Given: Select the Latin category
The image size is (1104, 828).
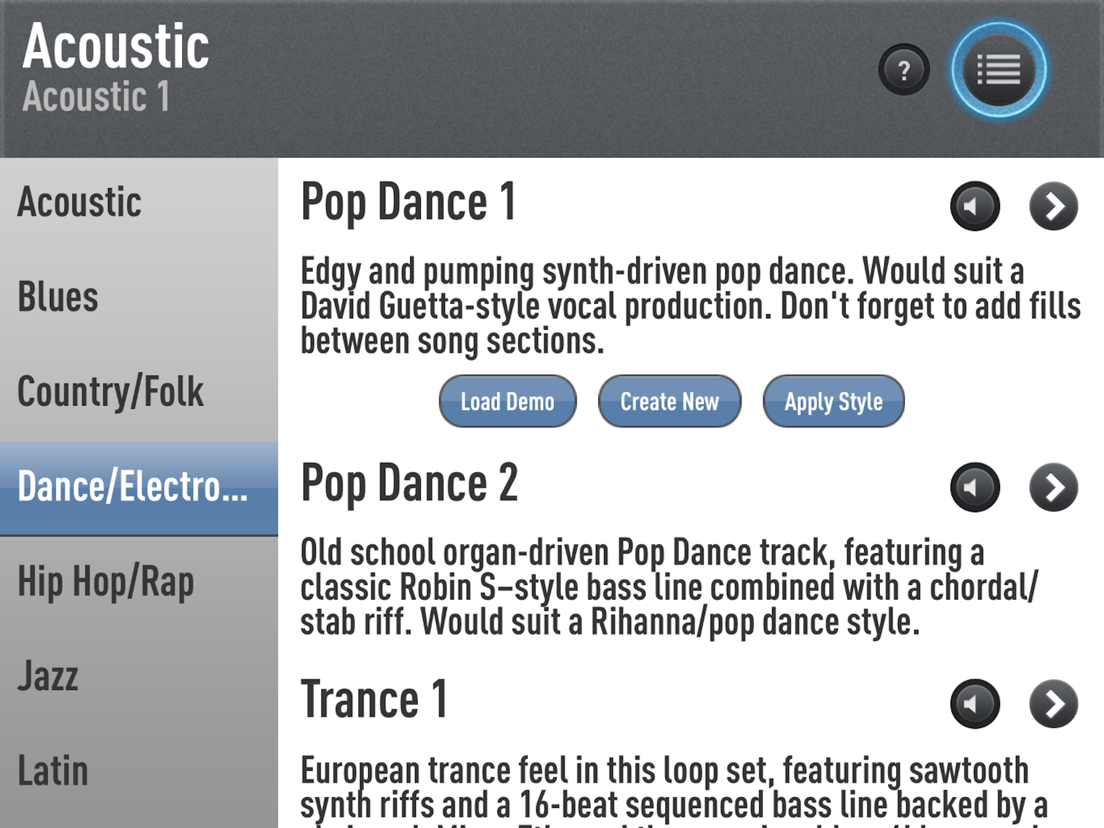Looking at the screenshot, I should click(139, 771).
